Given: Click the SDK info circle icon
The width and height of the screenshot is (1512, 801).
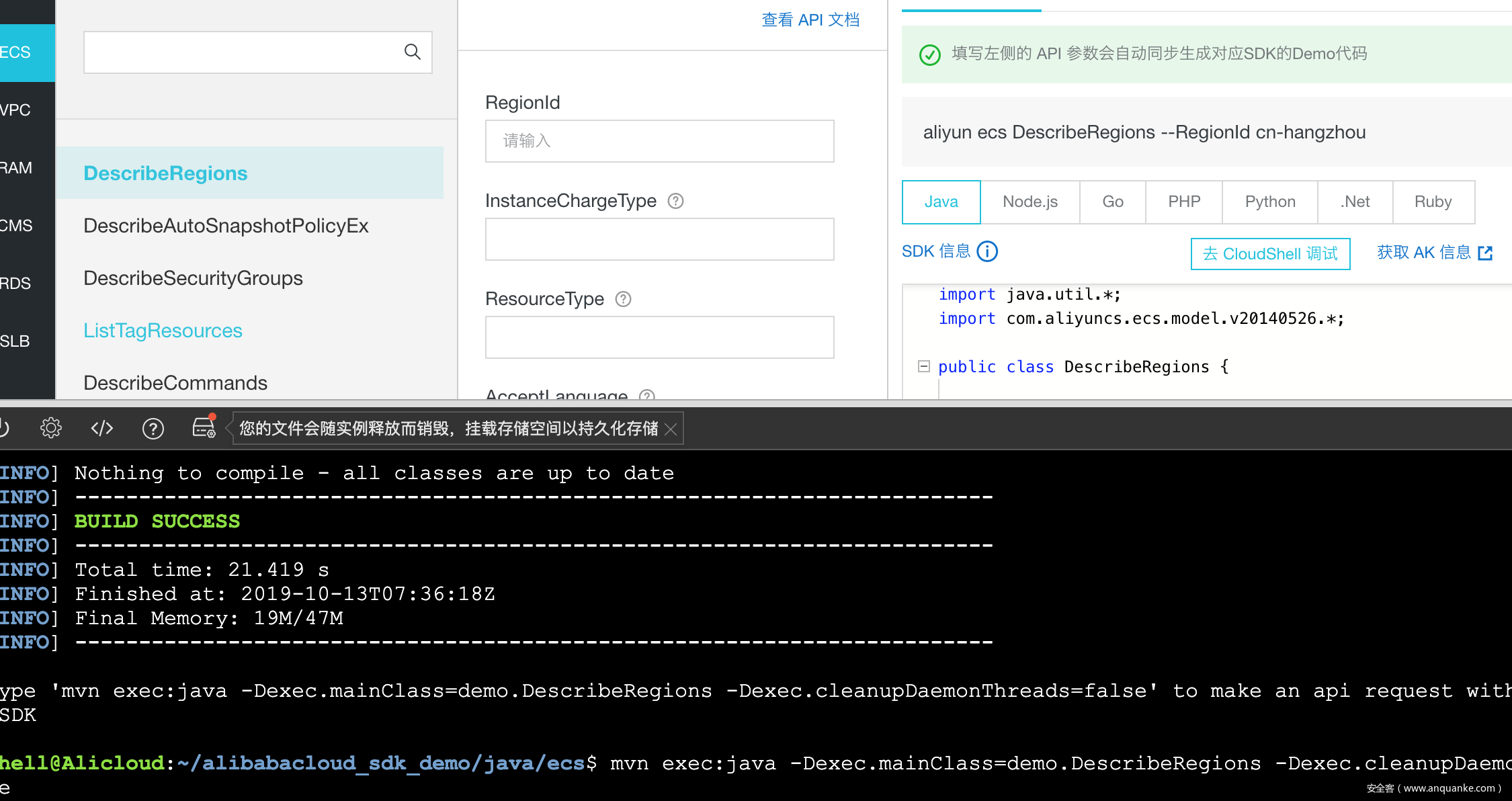Looking at the screenshot, I should point(987,251).
